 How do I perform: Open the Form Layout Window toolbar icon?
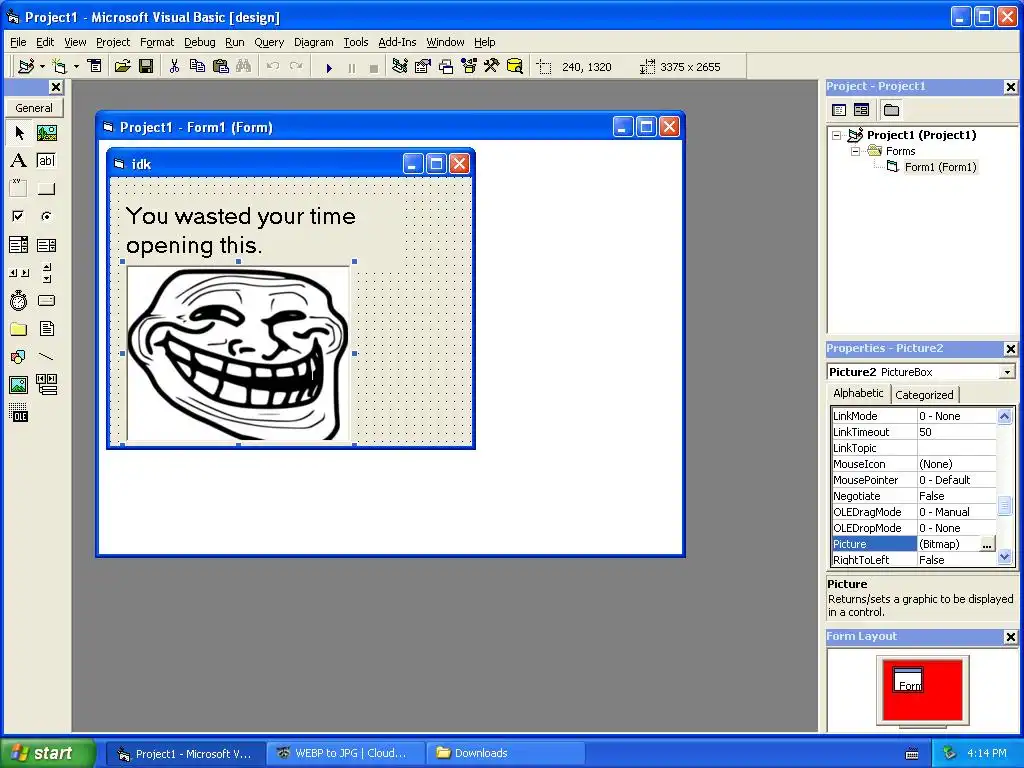(x=446, y=67)
